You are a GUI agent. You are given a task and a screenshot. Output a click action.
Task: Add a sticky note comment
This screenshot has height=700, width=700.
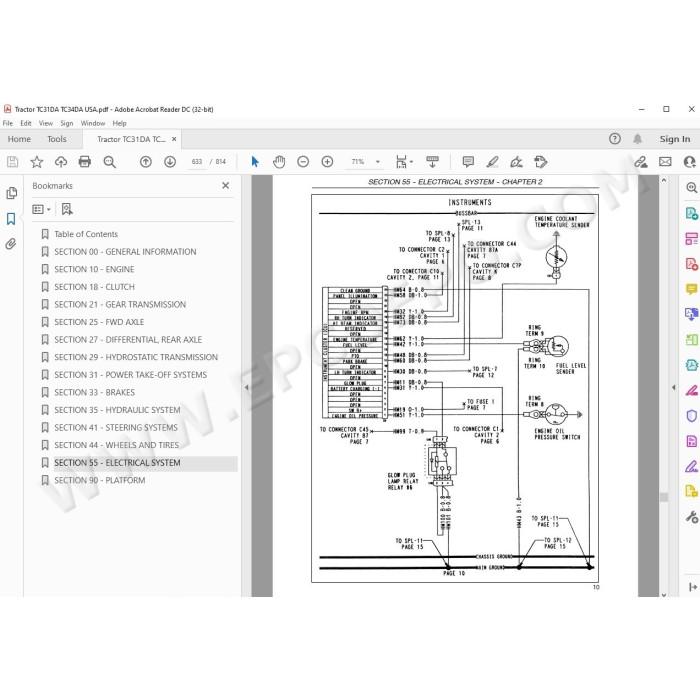[468, 162]
